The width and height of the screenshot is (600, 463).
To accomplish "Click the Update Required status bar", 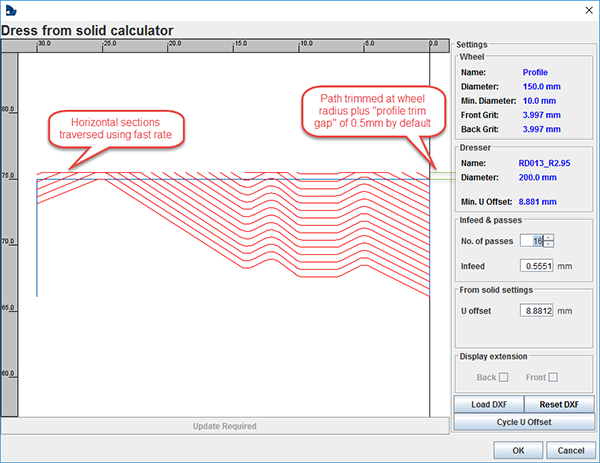I will tap(224, 426).
